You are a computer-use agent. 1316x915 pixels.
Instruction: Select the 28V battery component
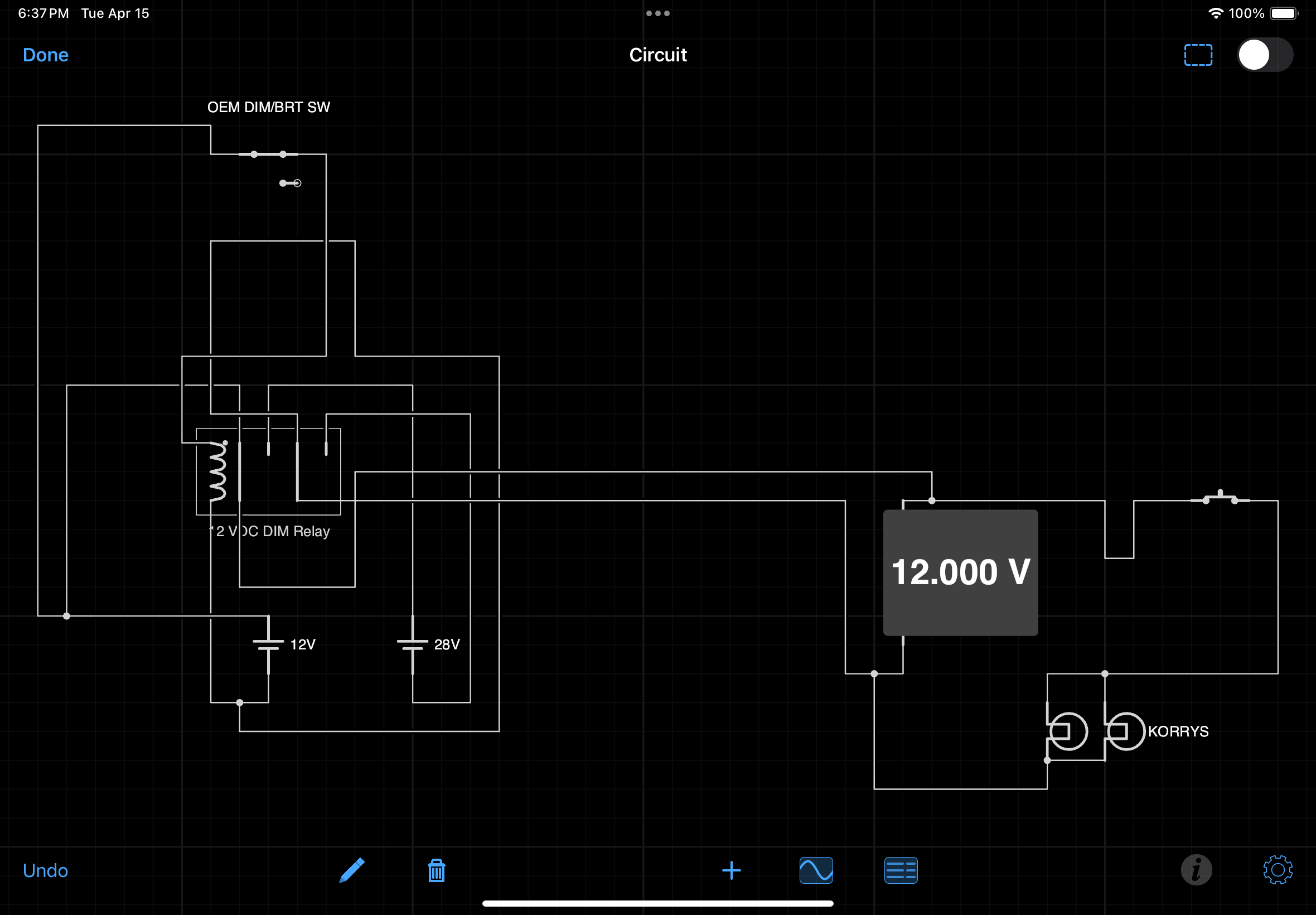coord(413,644)
